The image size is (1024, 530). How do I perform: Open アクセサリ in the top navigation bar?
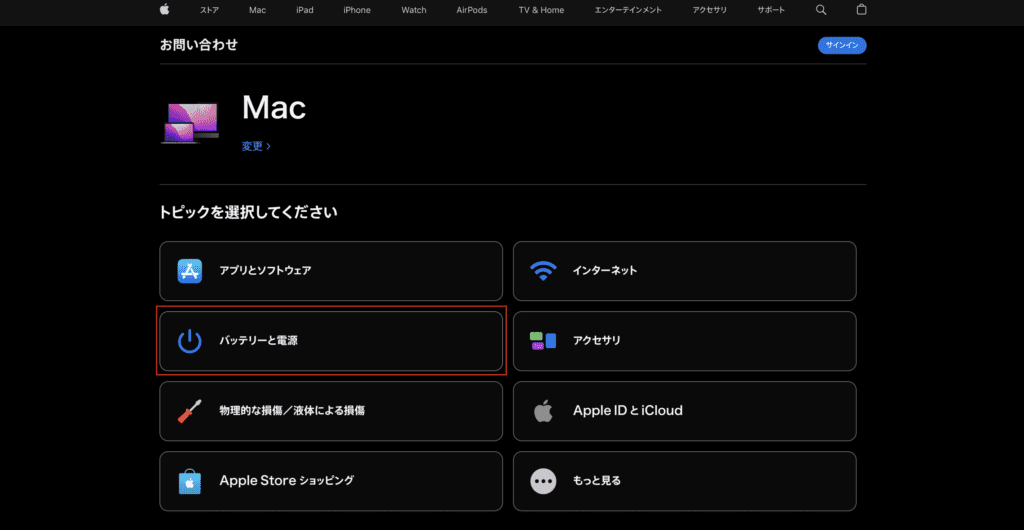710,10
